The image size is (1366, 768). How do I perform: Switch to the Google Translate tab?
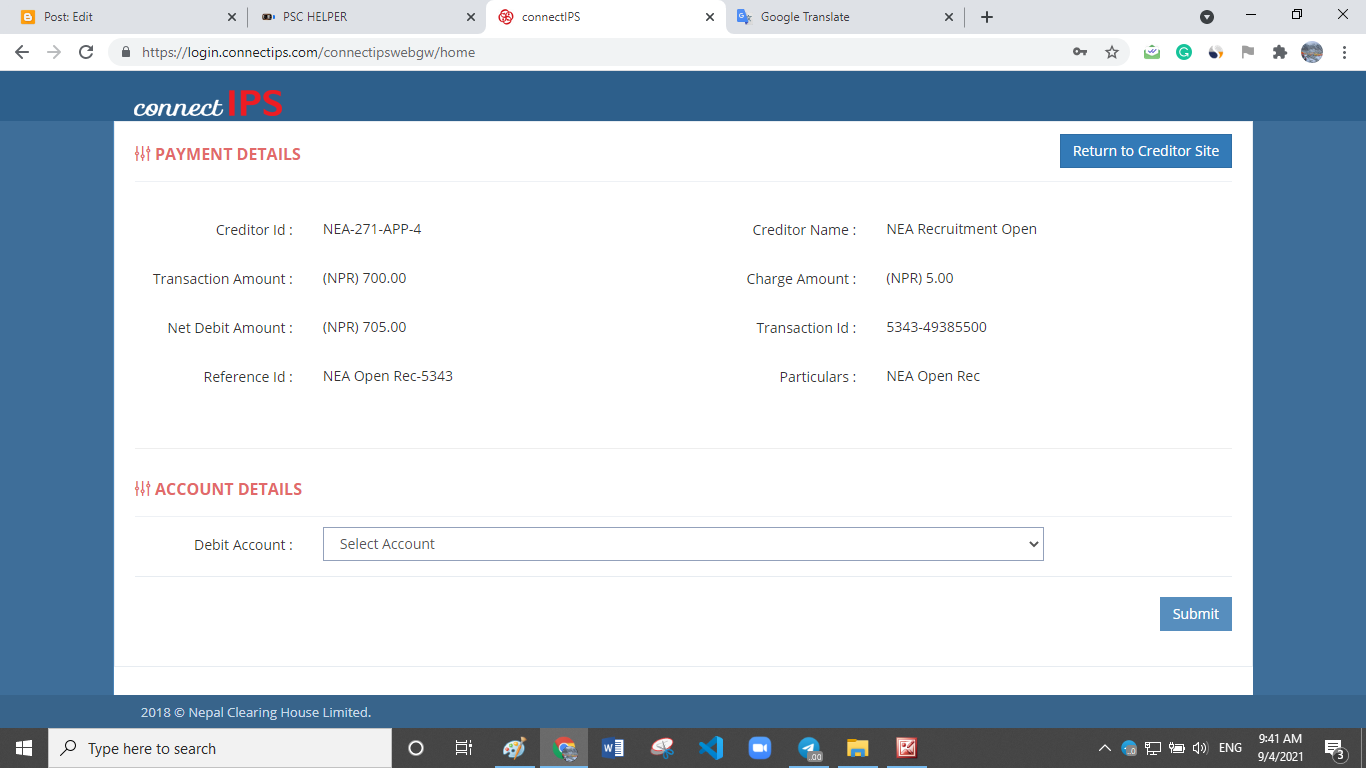[845, 17]
